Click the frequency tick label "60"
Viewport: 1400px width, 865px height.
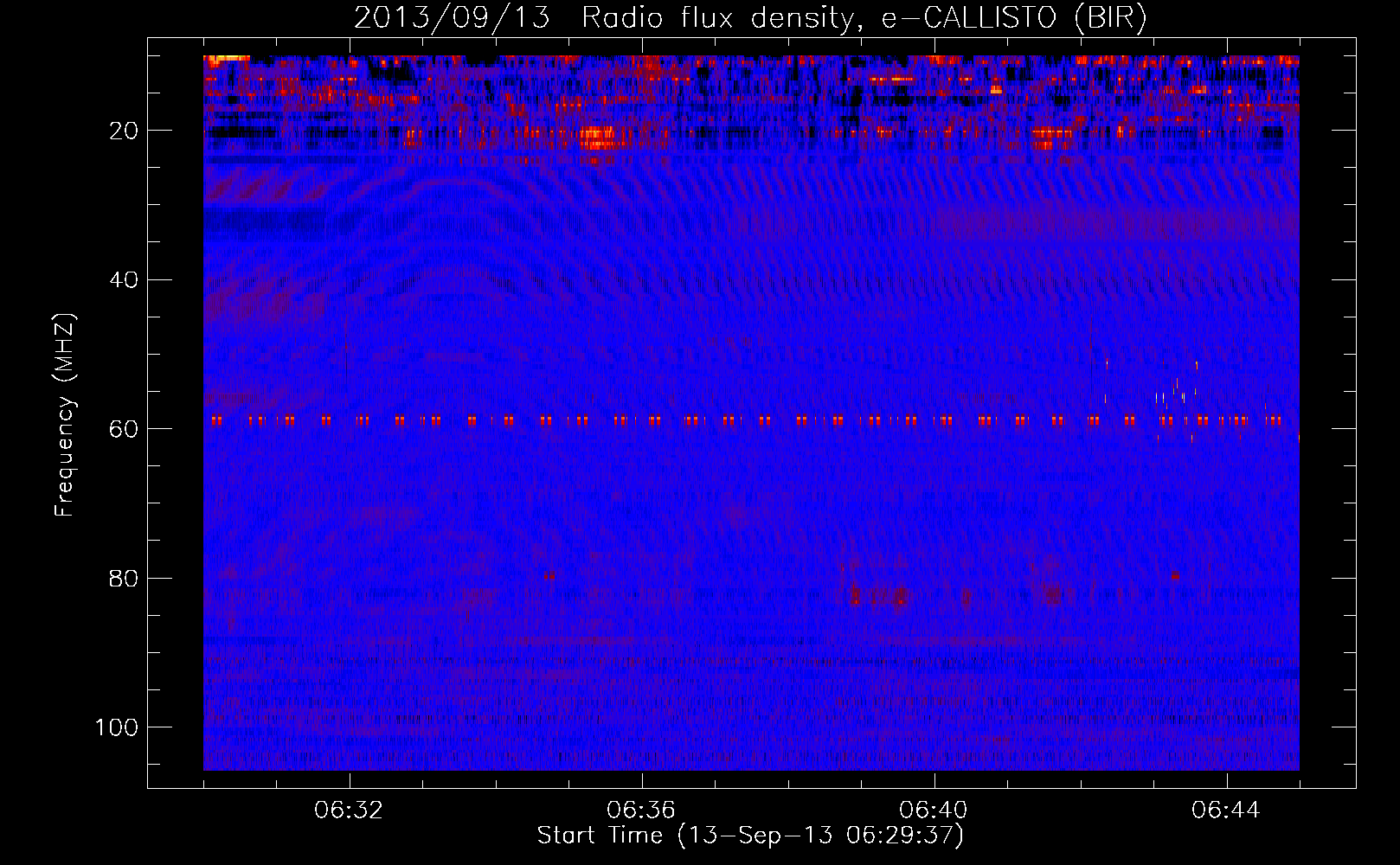pyautogui.click(x=124, y=429)
